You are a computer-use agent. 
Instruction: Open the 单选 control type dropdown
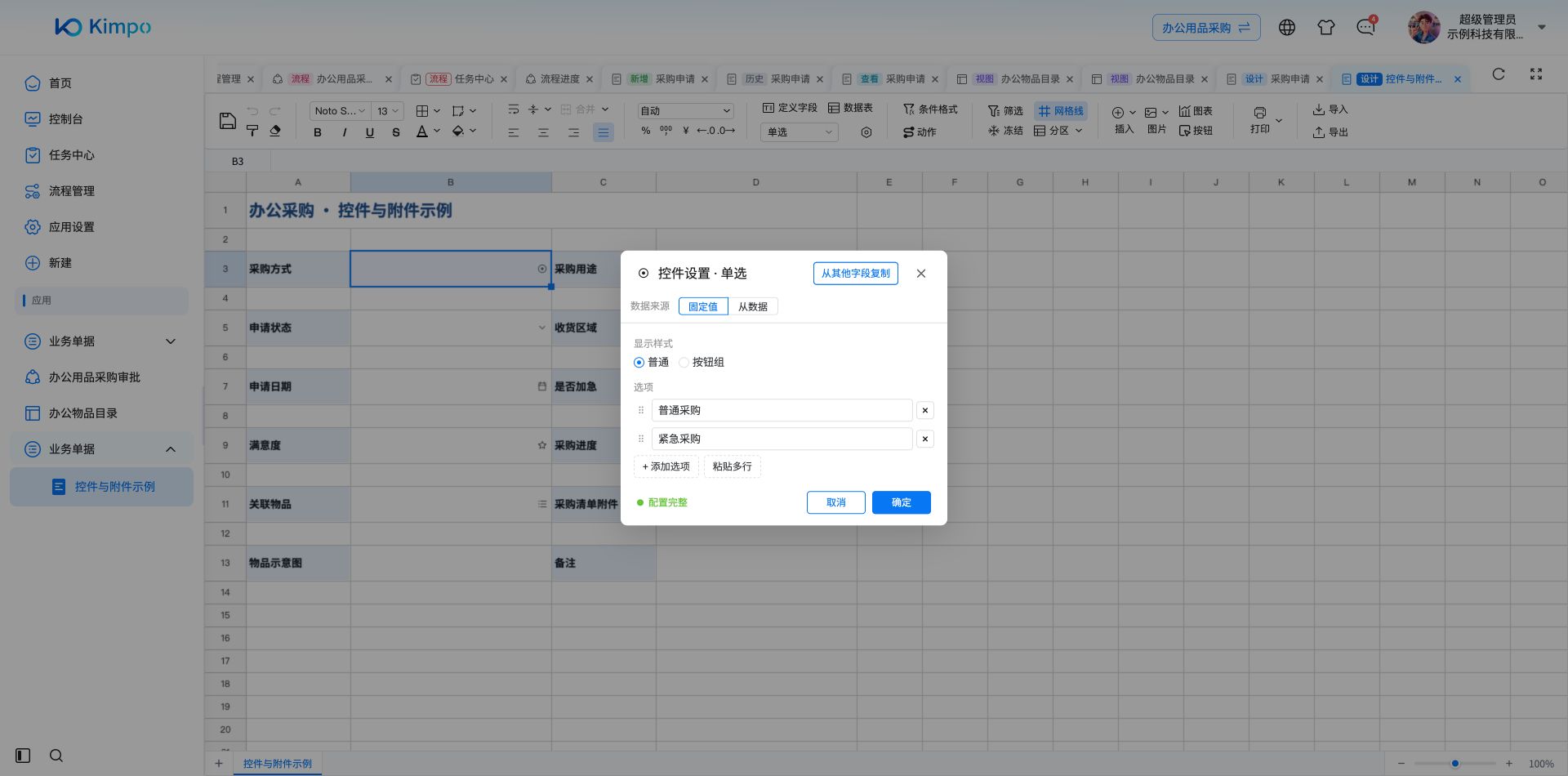799,132
